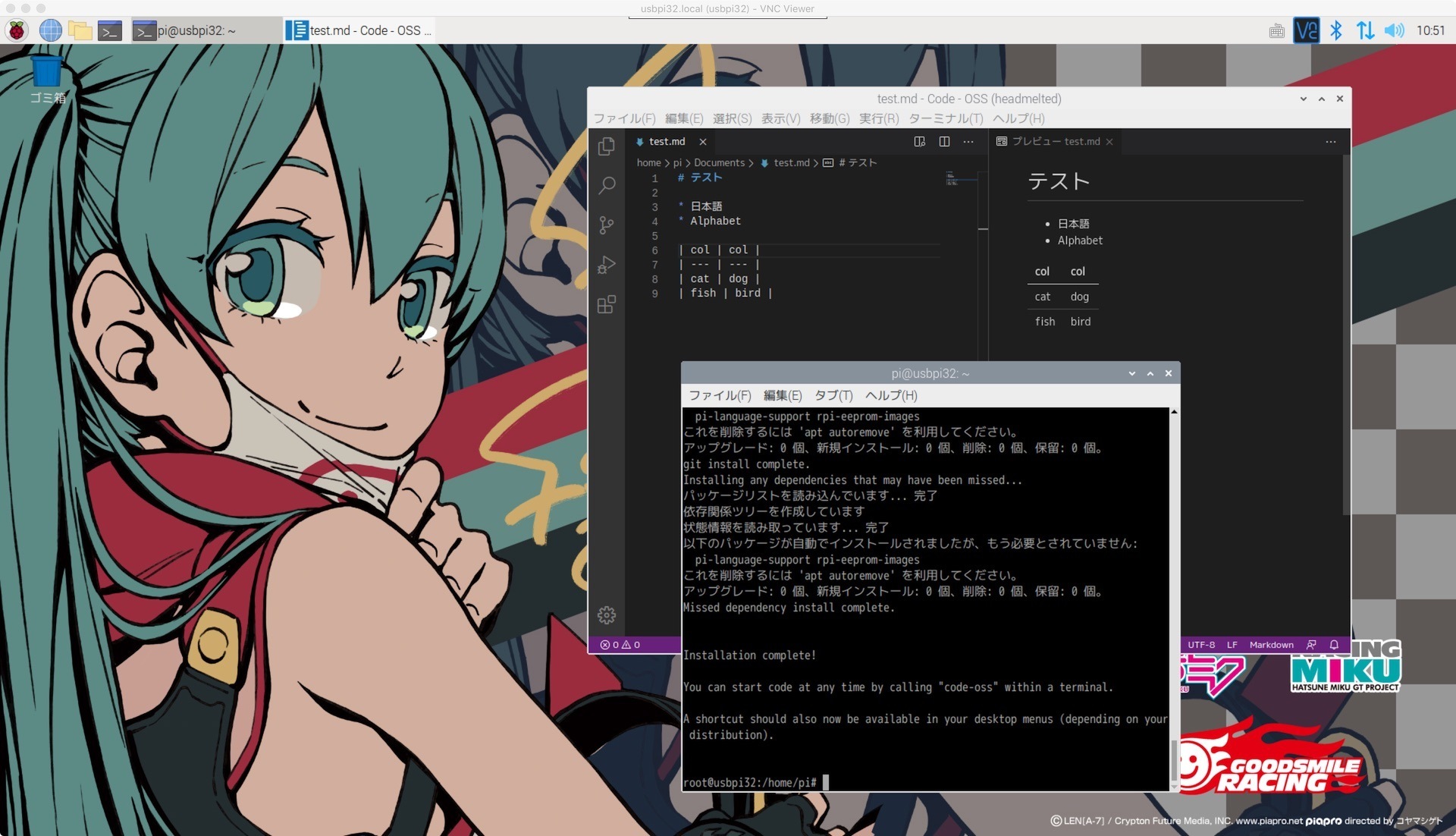
Task: Open 移動(G) menu in Code - OSS
Action: (x=830, y=118)
